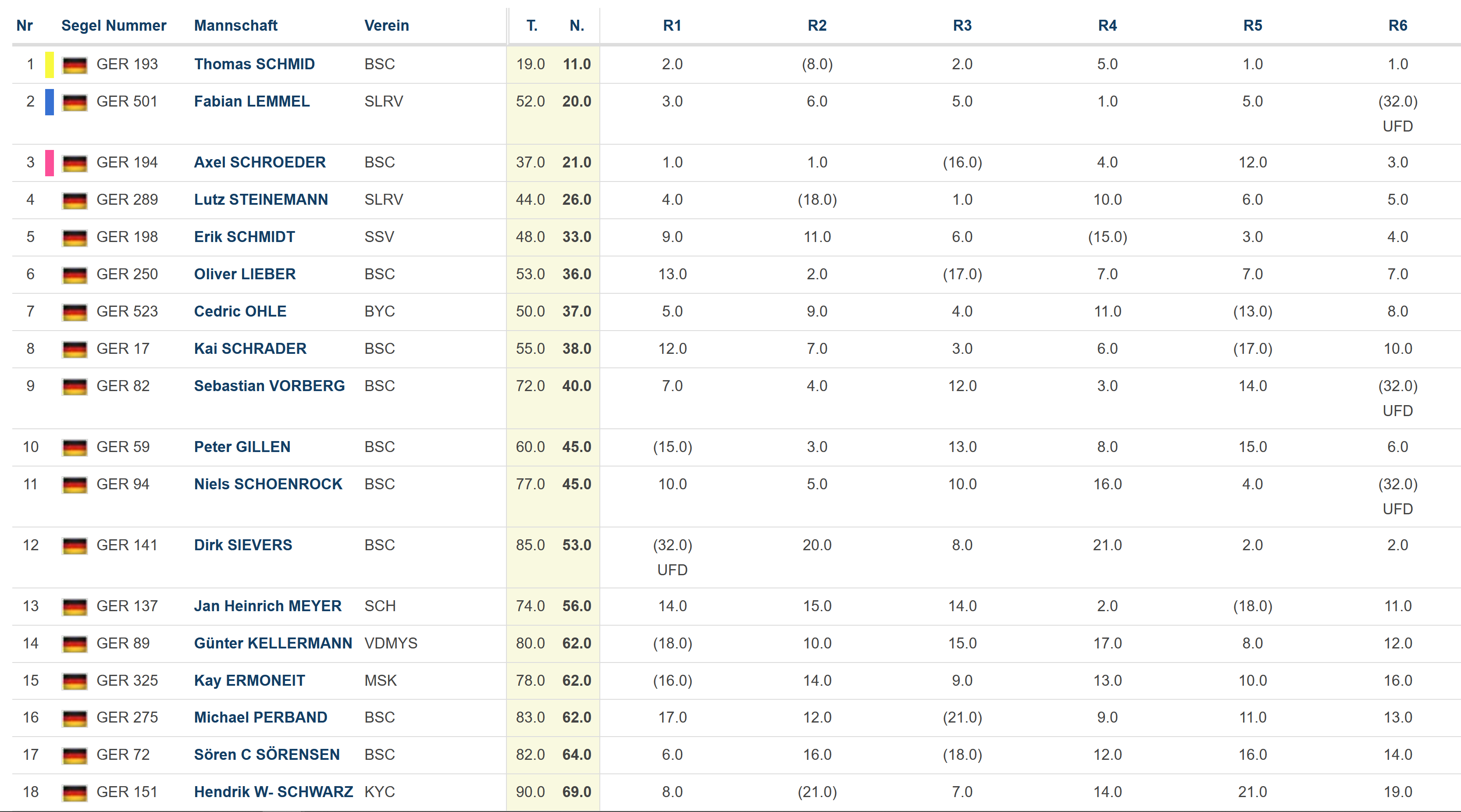
Task: Open Lutz STEINEMANN's profile link
Action: click(261, 199)
